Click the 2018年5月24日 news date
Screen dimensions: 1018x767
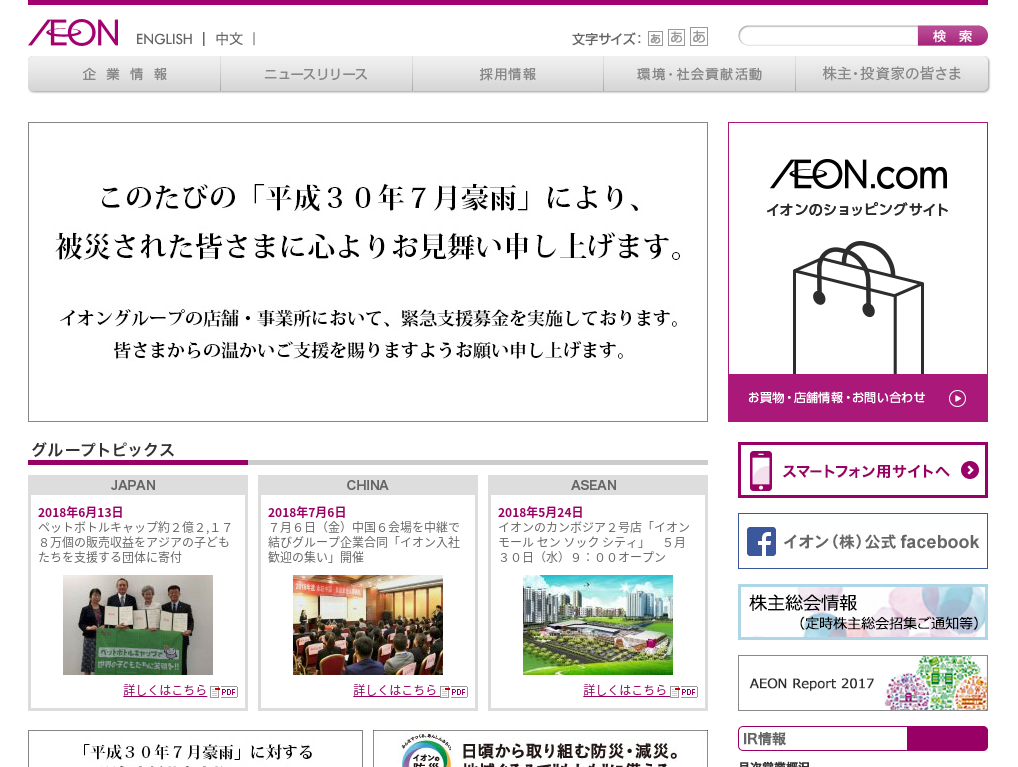tap(540, 512)
